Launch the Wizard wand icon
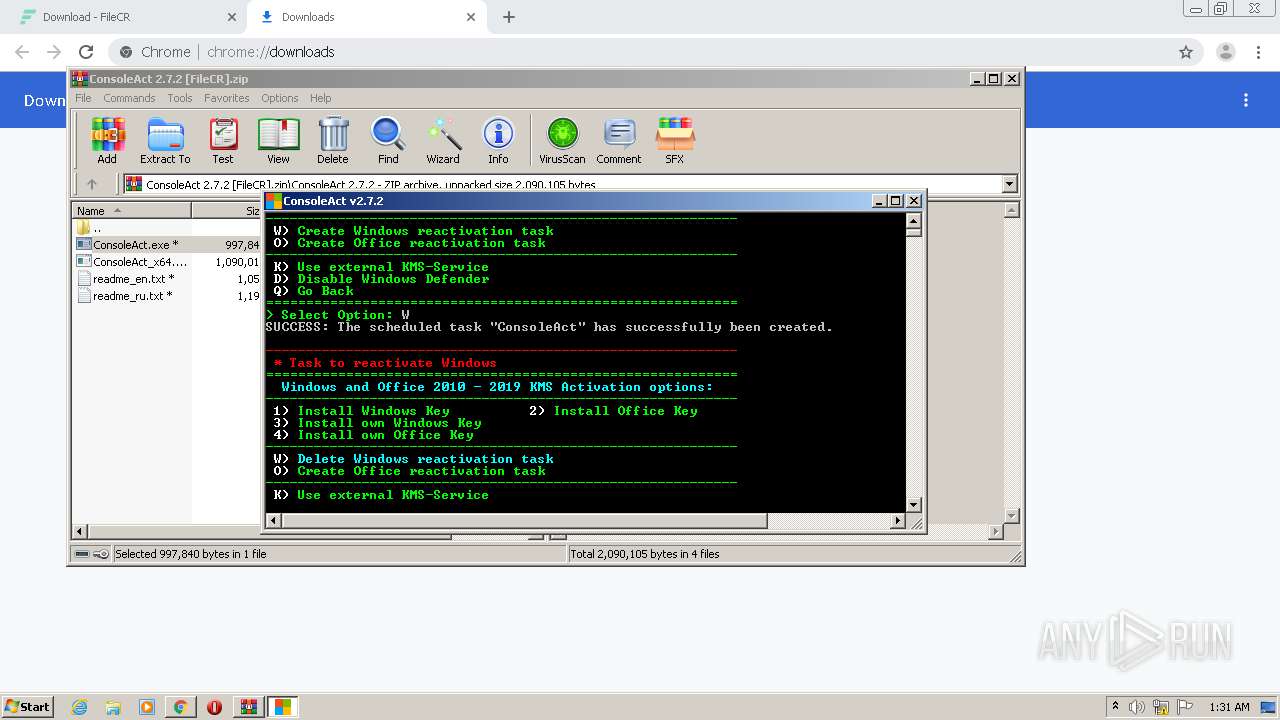This screenshot has width=1280, height=720. click(x=443, y=141)
